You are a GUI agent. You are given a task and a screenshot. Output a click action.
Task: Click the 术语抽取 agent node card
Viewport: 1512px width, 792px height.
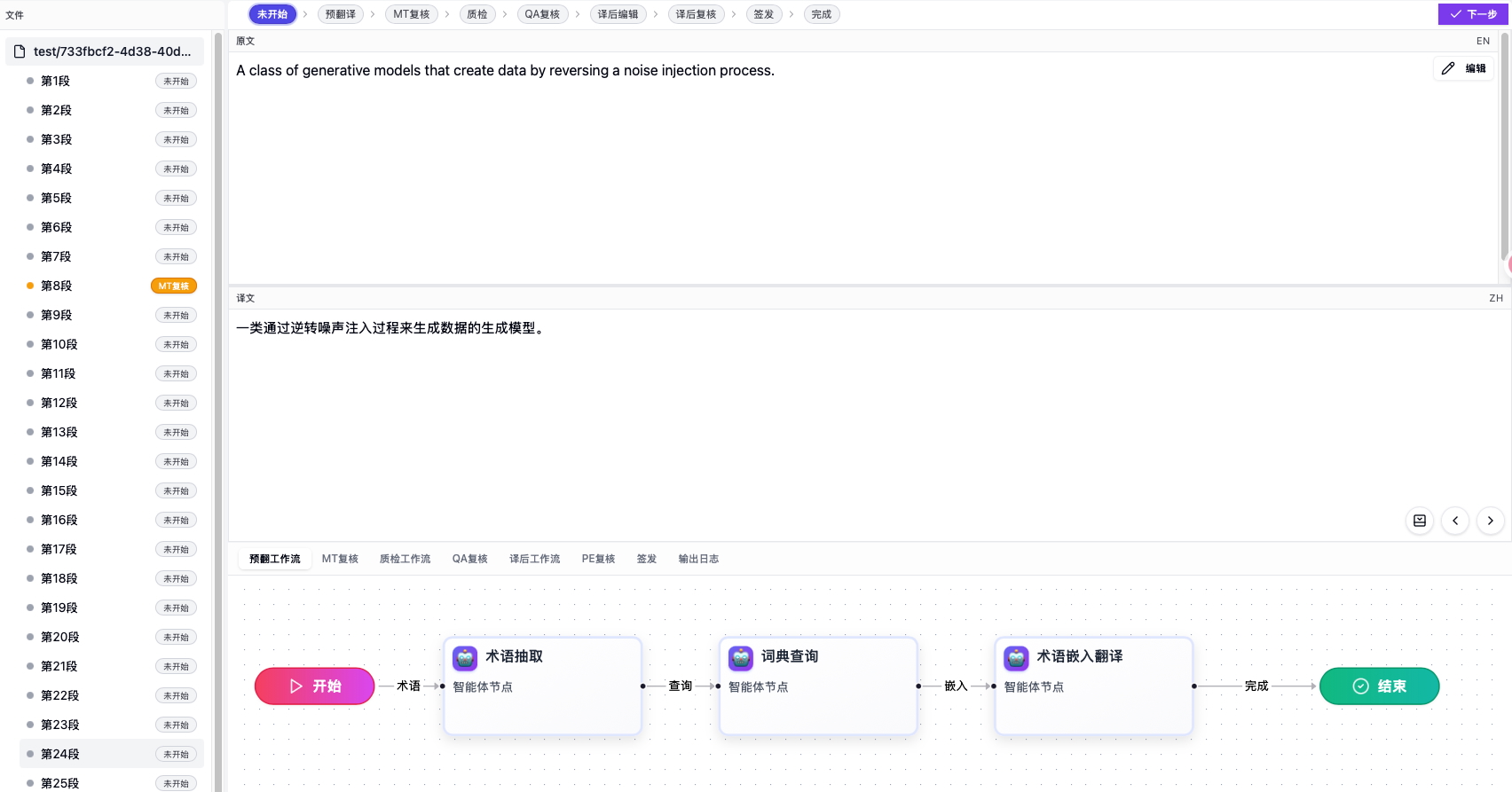point(542,686)
